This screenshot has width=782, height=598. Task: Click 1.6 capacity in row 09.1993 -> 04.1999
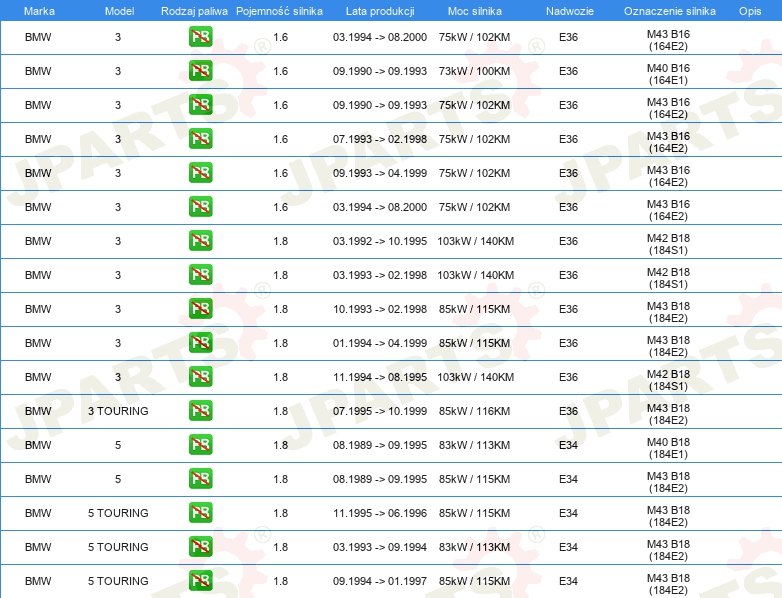pyautogui.click(x=280, y=173)
